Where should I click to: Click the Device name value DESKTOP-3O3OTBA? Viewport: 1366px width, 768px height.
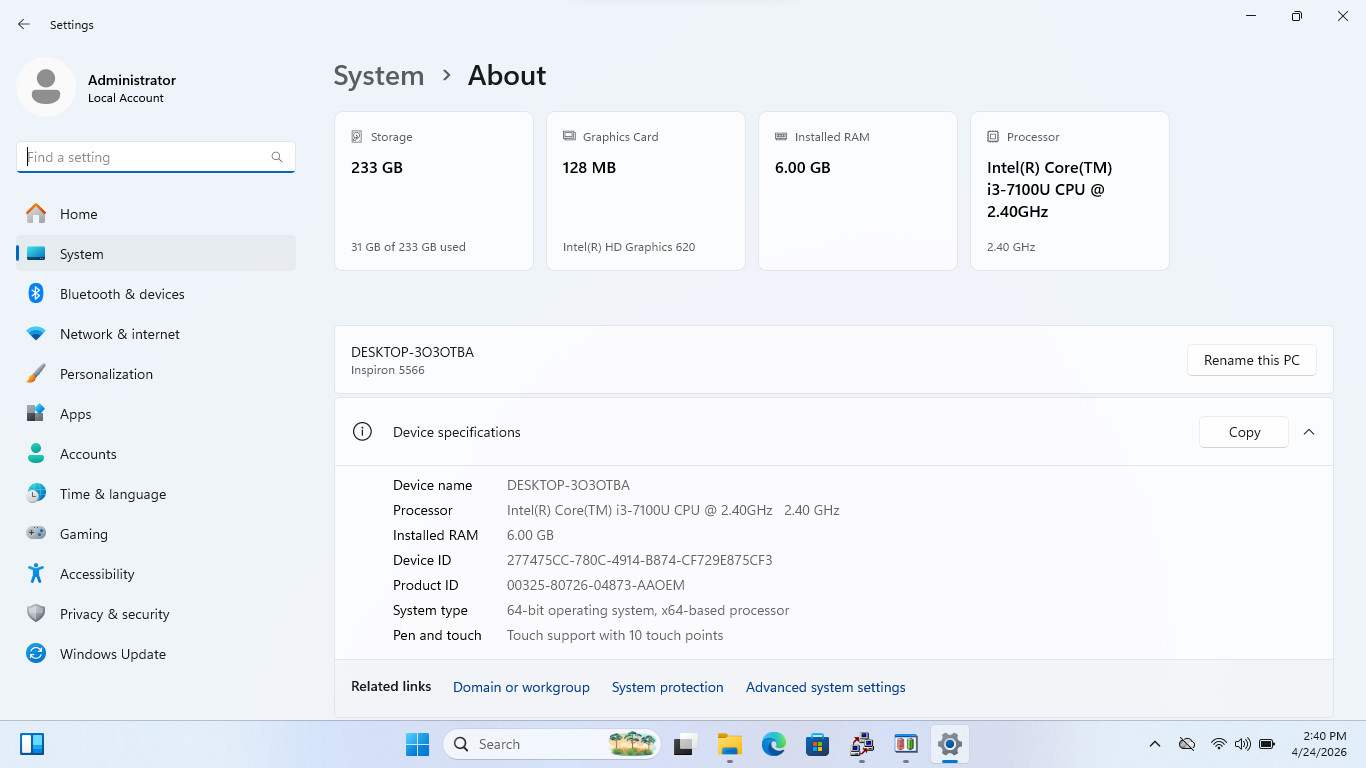pyautogui.click(x=568, y=485)
